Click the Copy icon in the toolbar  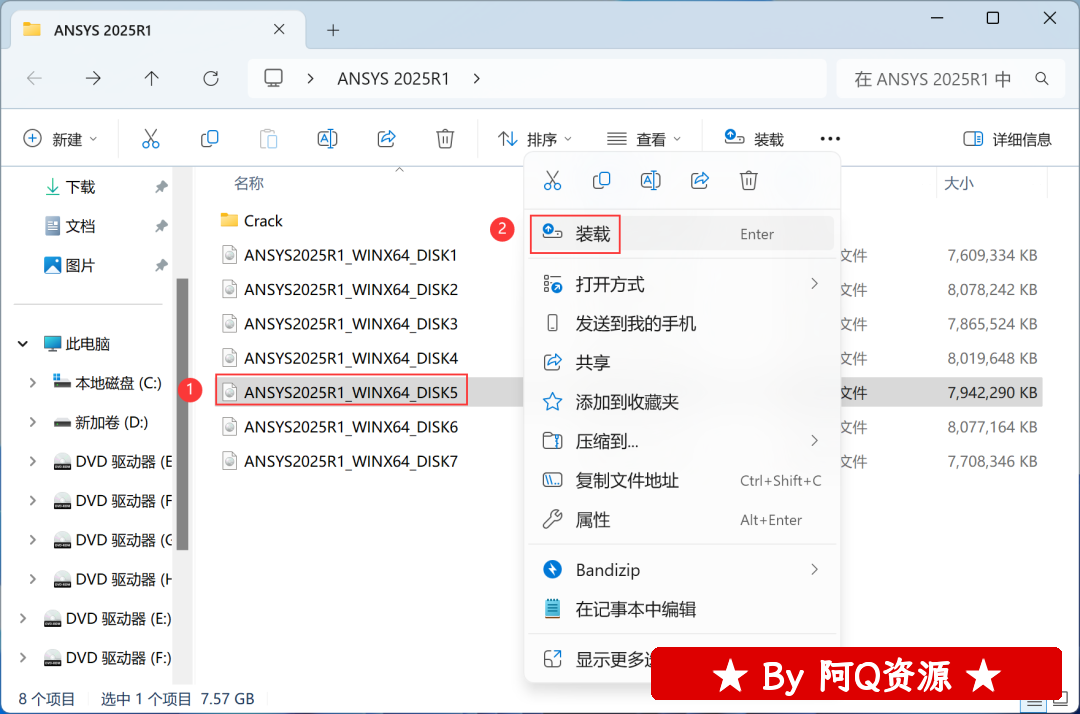209,139
